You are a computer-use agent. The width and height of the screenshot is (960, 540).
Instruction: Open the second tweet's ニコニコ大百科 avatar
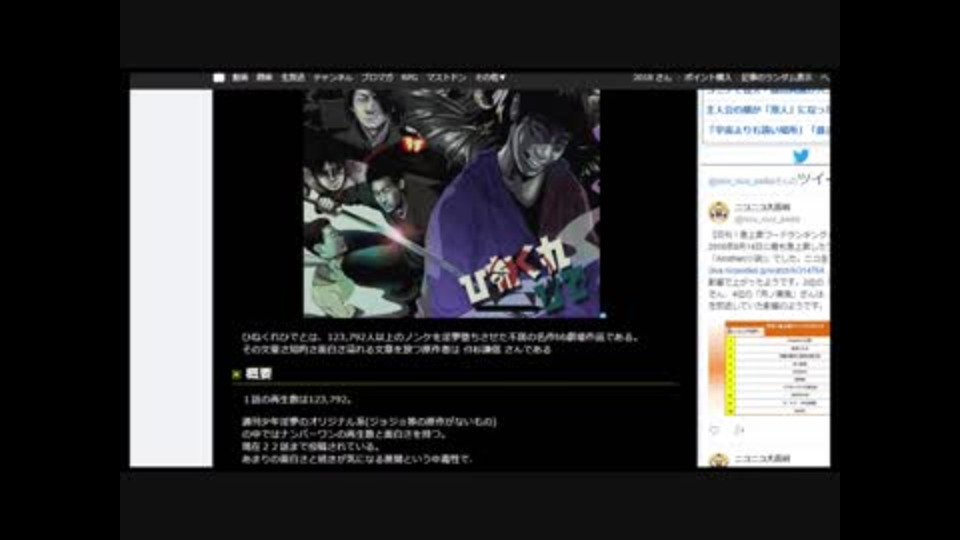pos(719,460)
